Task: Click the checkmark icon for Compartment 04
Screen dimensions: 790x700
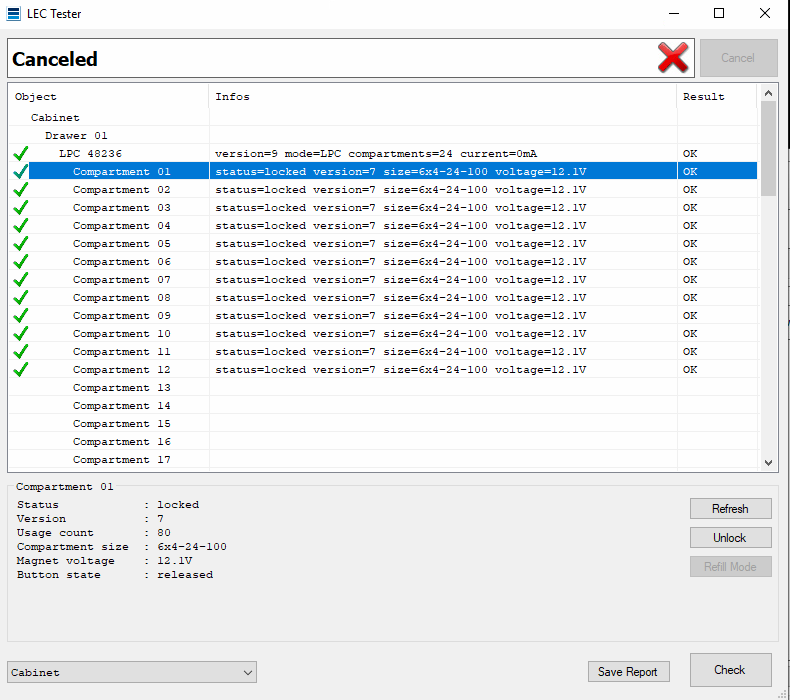Action: point(21,225)
